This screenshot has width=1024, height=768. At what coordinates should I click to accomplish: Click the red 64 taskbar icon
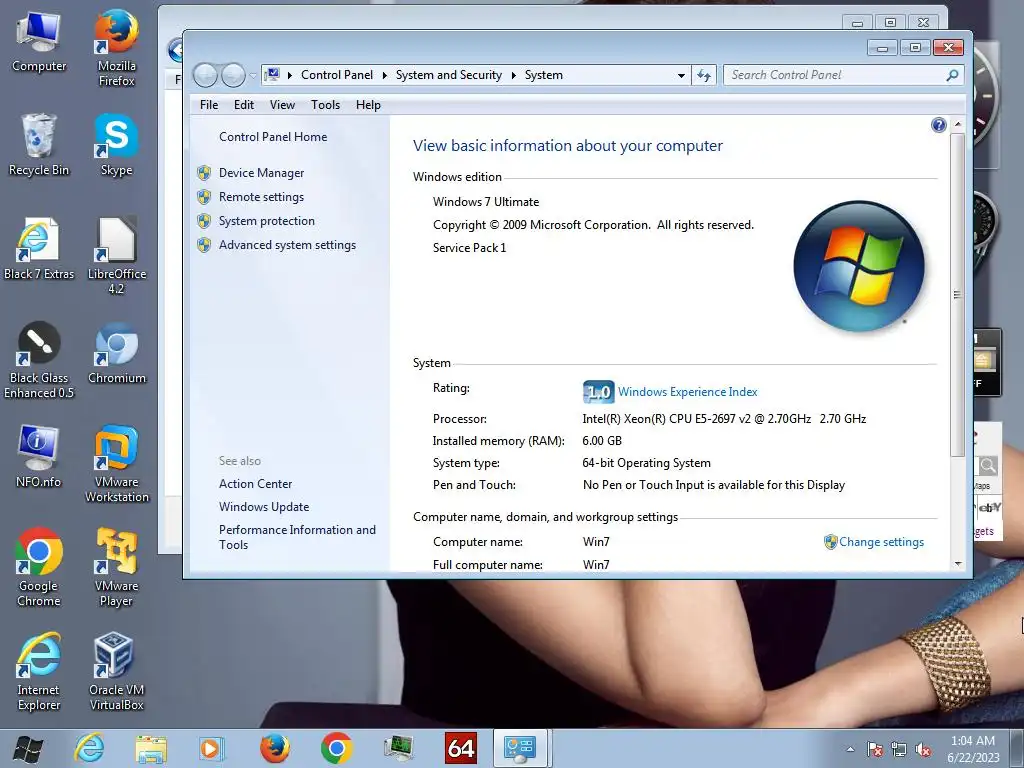(x=460, y=748)
